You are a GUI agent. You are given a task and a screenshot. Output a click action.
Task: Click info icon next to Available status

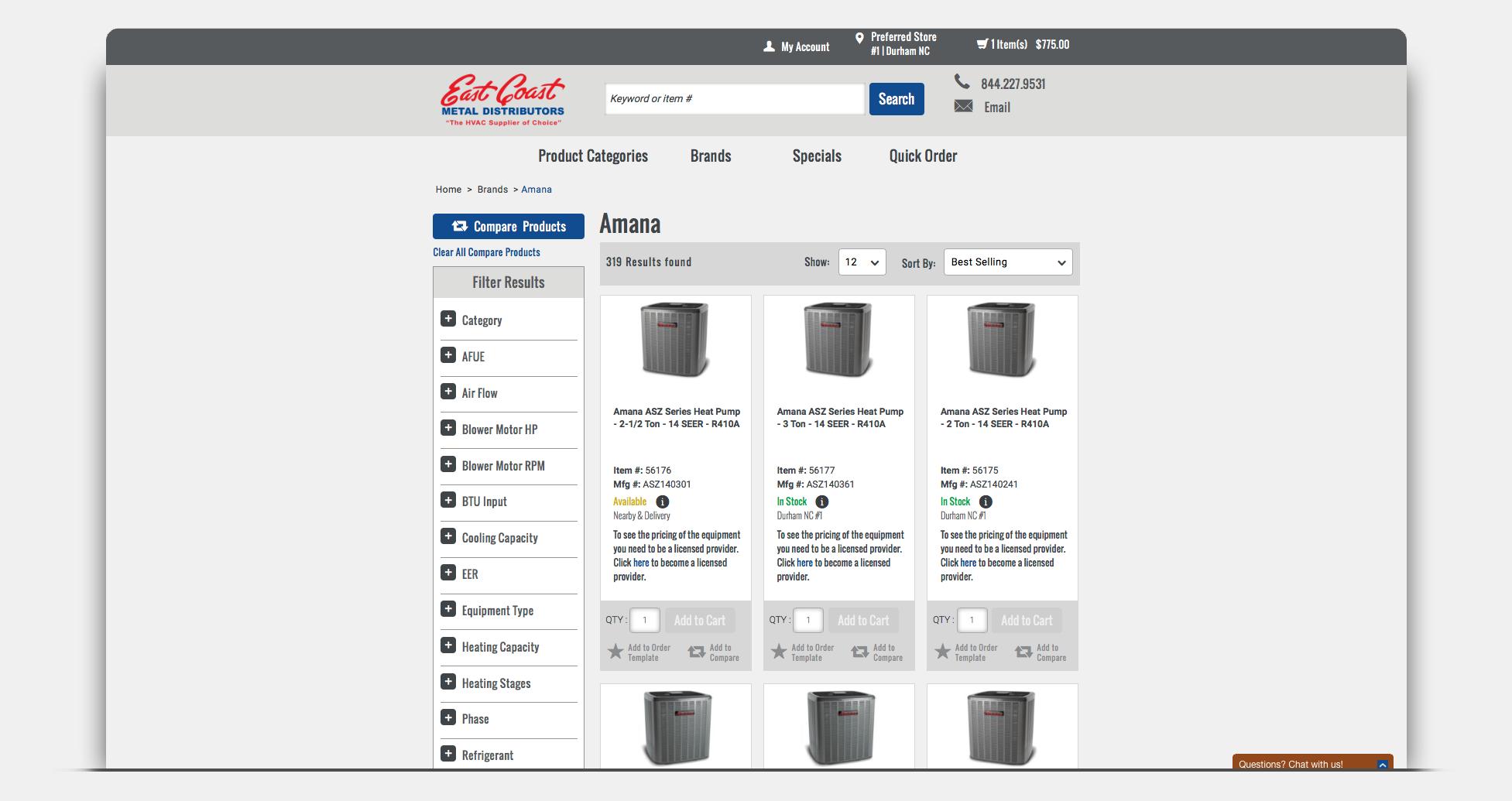coord(662,501)
